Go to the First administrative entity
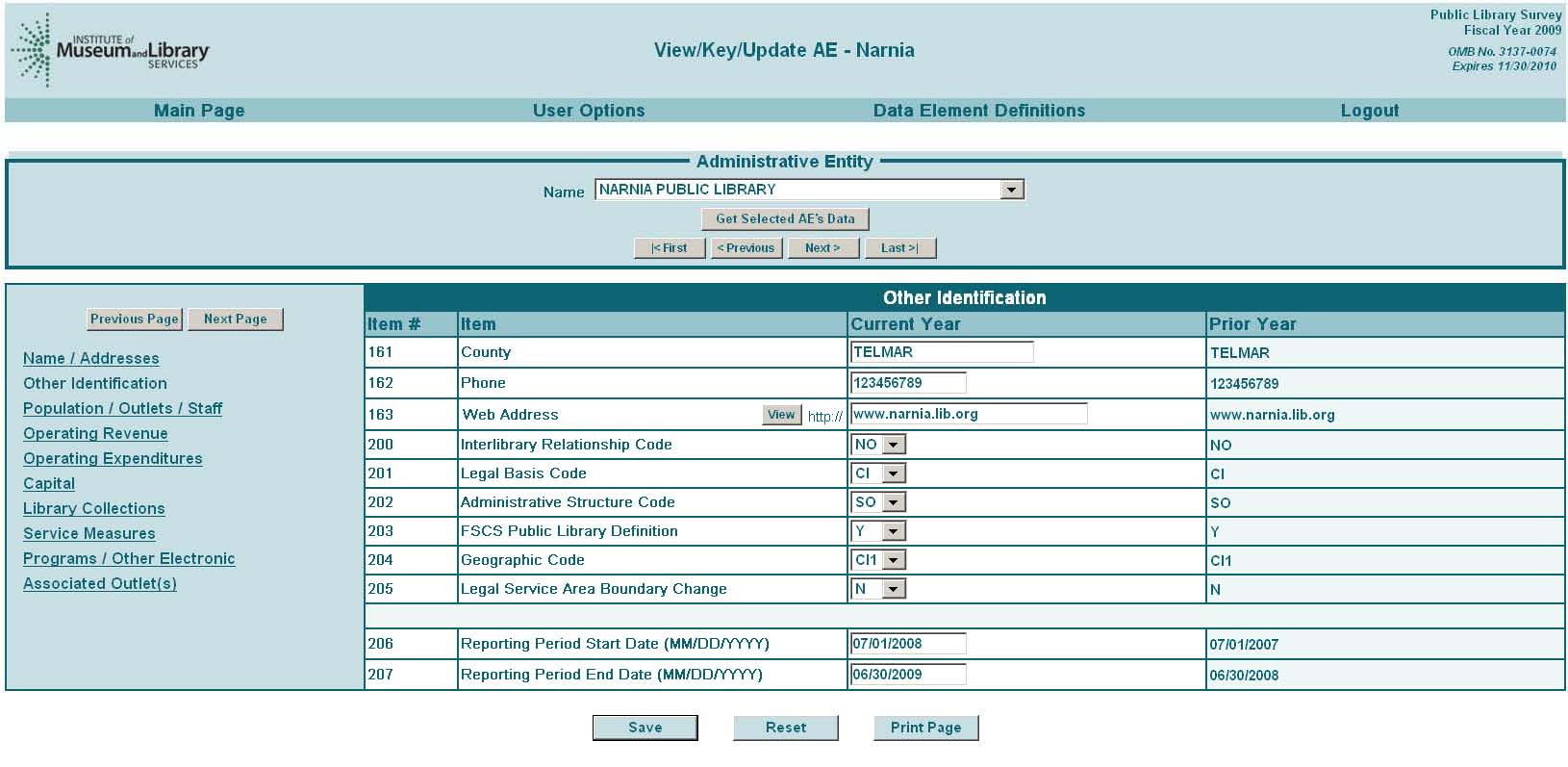Viewport: 1568px width, 767px height. point(670,248)
